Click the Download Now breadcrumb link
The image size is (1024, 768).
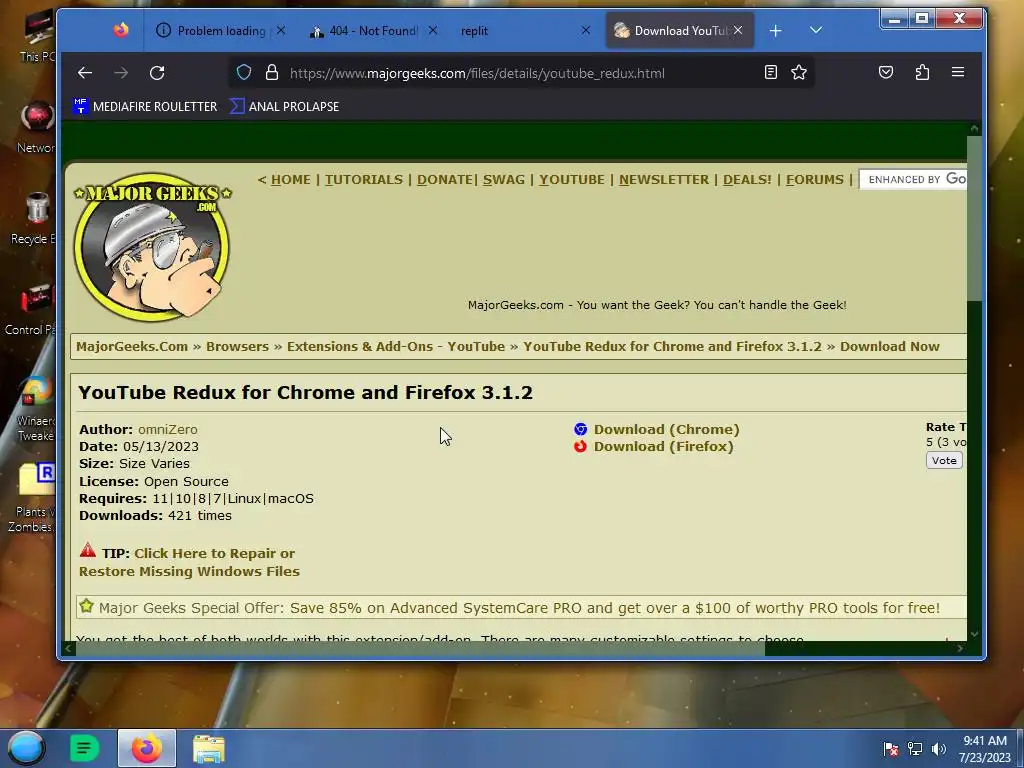889,347
